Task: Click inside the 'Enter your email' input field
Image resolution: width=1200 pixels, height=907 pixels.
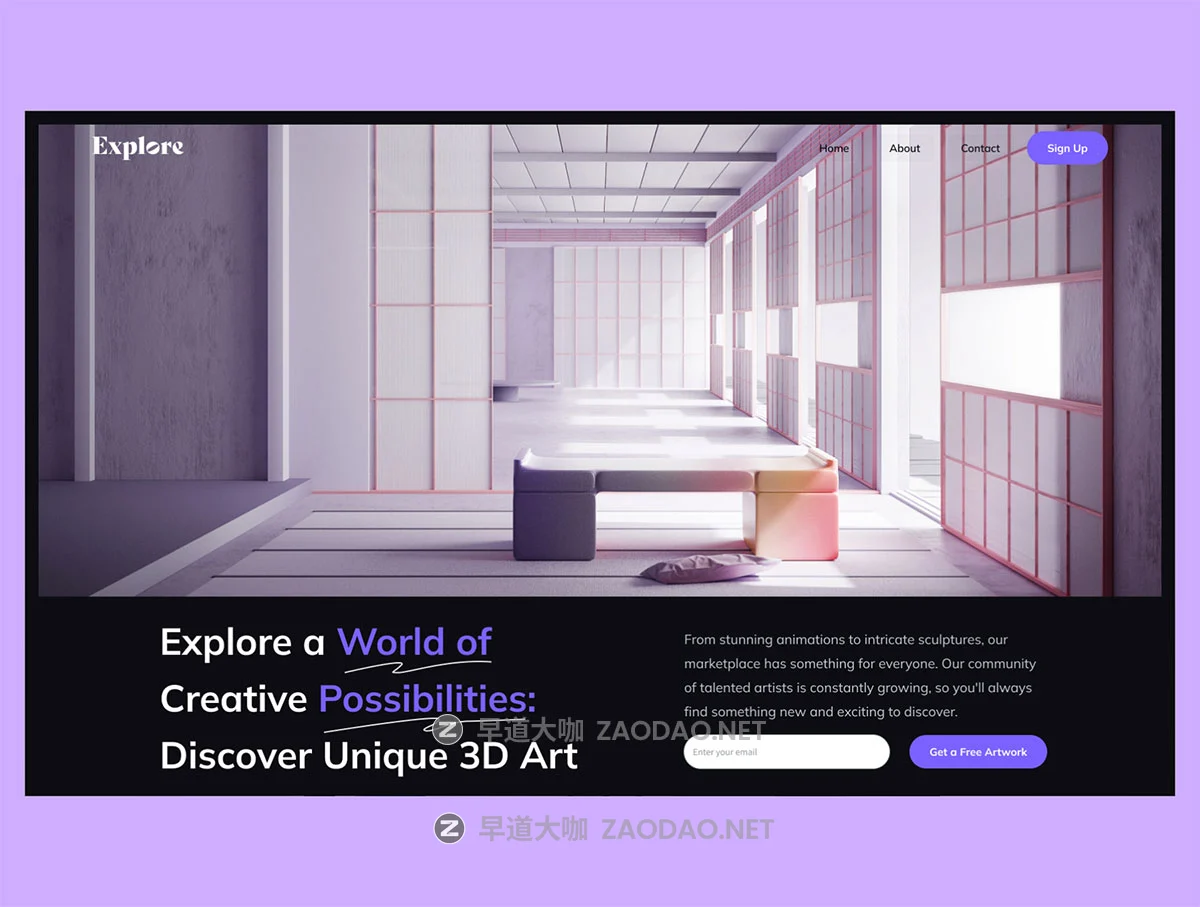Action: 786,751
